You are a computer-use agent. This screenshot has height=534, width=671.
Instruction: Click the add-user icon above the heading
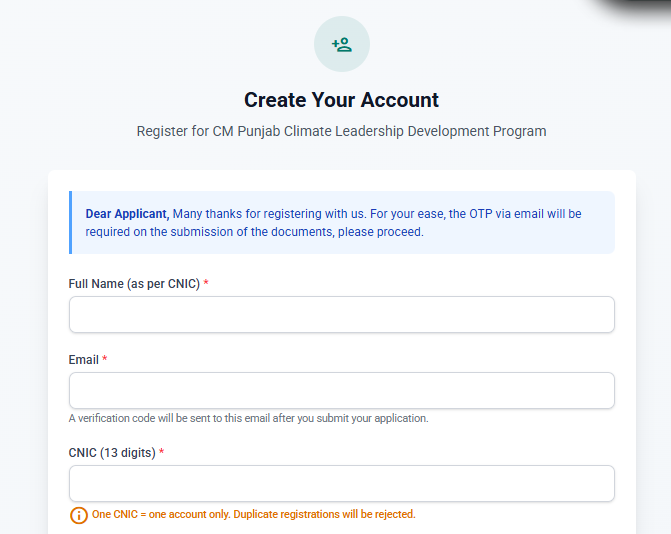click(342, 44)
